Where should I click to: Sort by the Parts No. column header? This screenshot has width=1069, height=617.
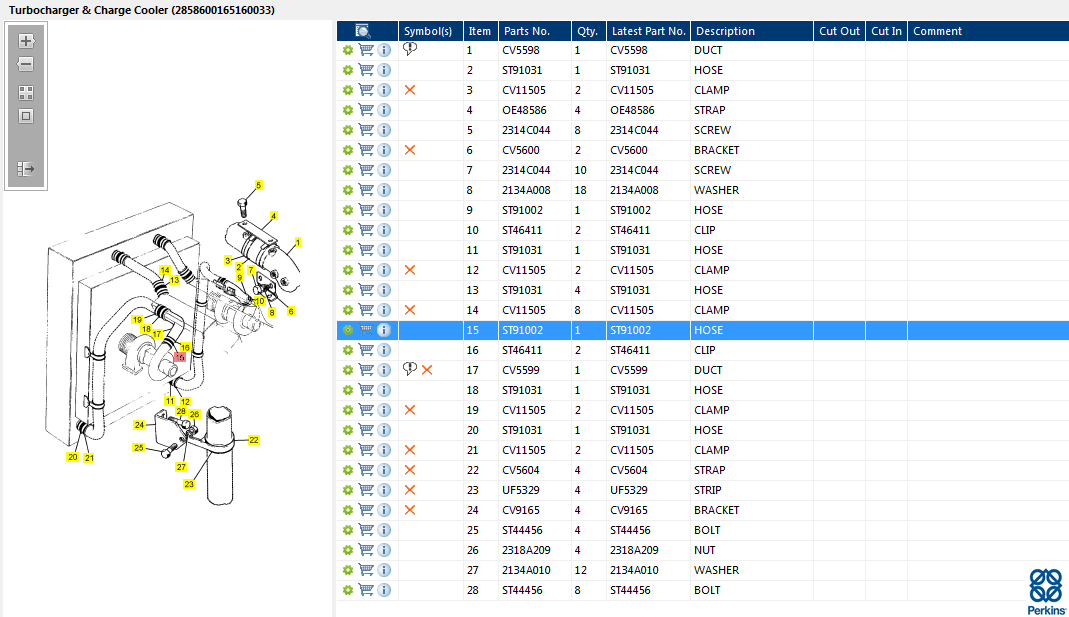(534, 31)
